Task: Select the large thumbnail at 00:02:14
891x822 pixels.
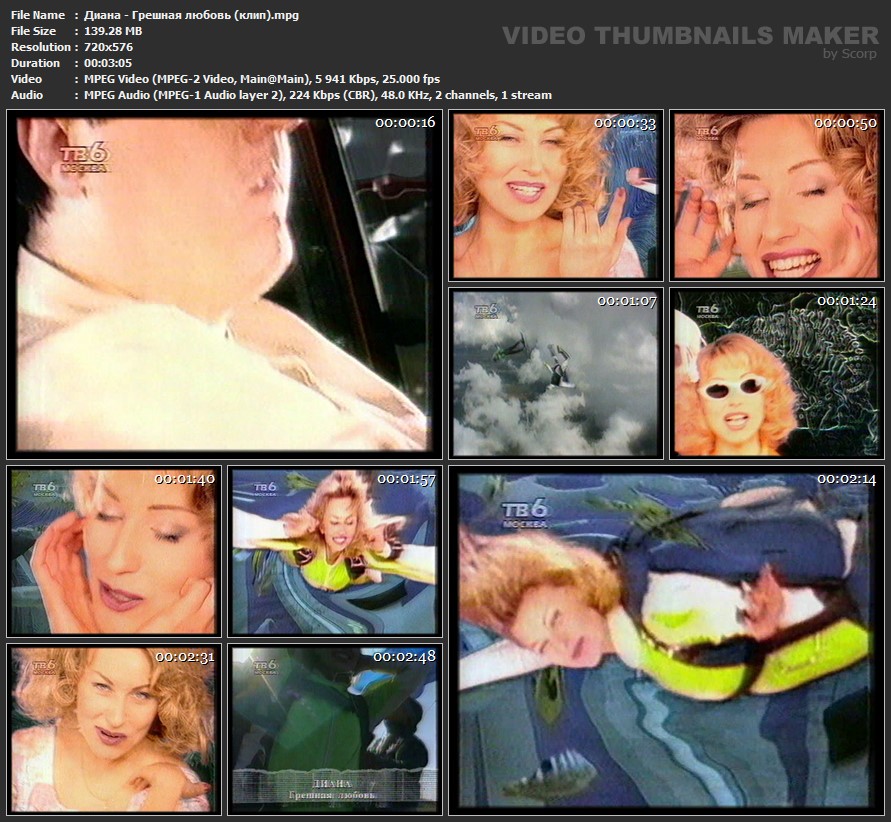Action: tap(664, 639)
